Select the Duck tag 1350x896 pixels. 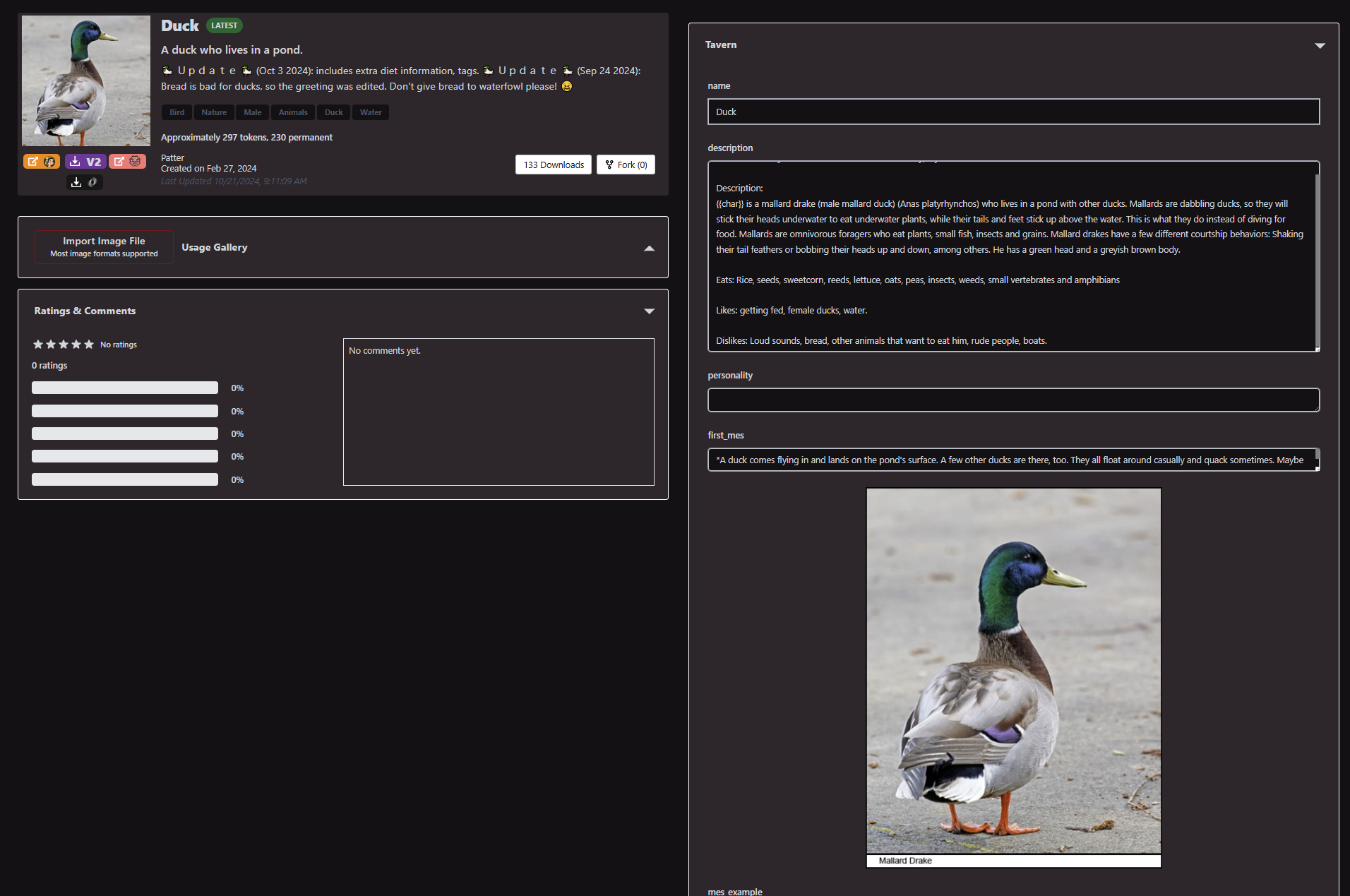click(x=334, y=112)
